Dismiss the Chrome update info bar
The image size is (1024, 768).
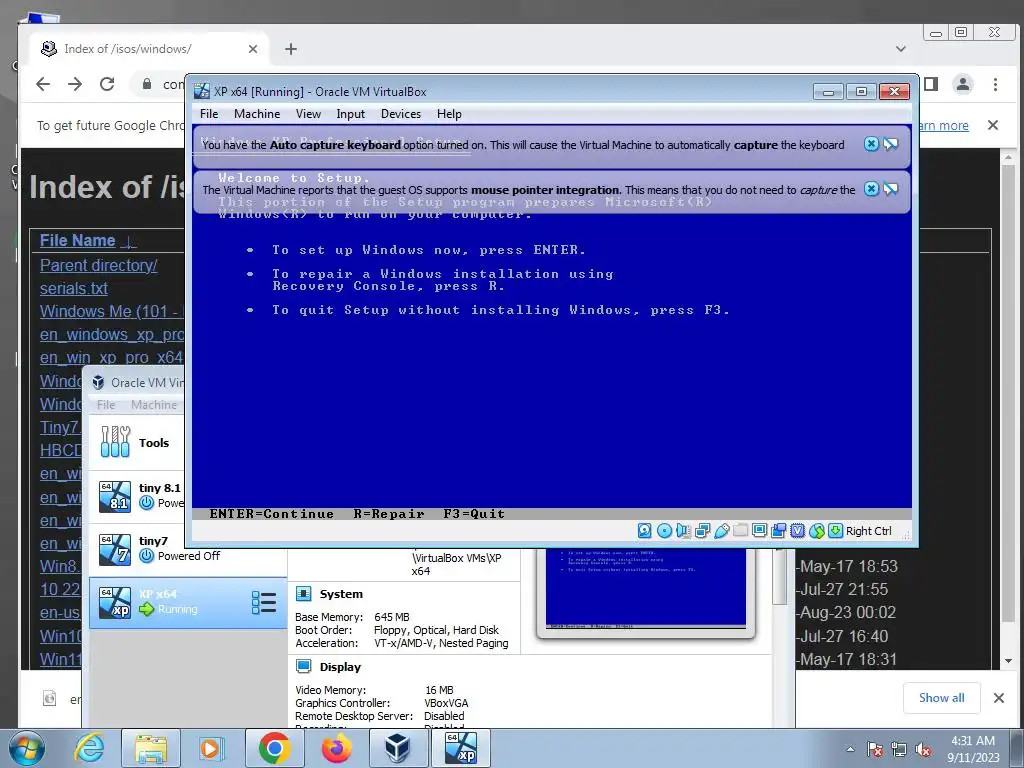[x=993, y=125]
